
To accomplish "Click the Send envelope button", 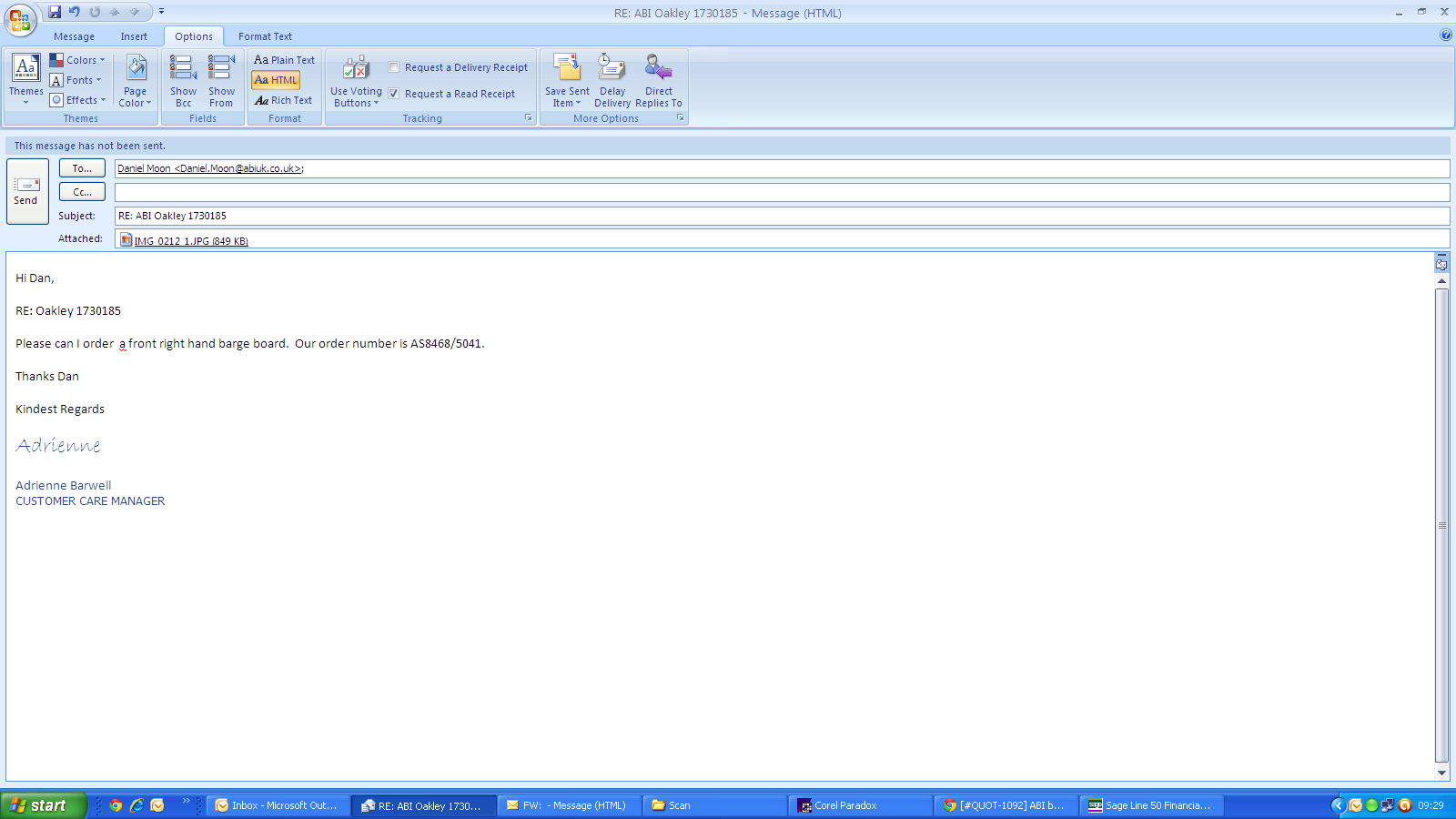I will pyautogui.click(x=26, y=191).
